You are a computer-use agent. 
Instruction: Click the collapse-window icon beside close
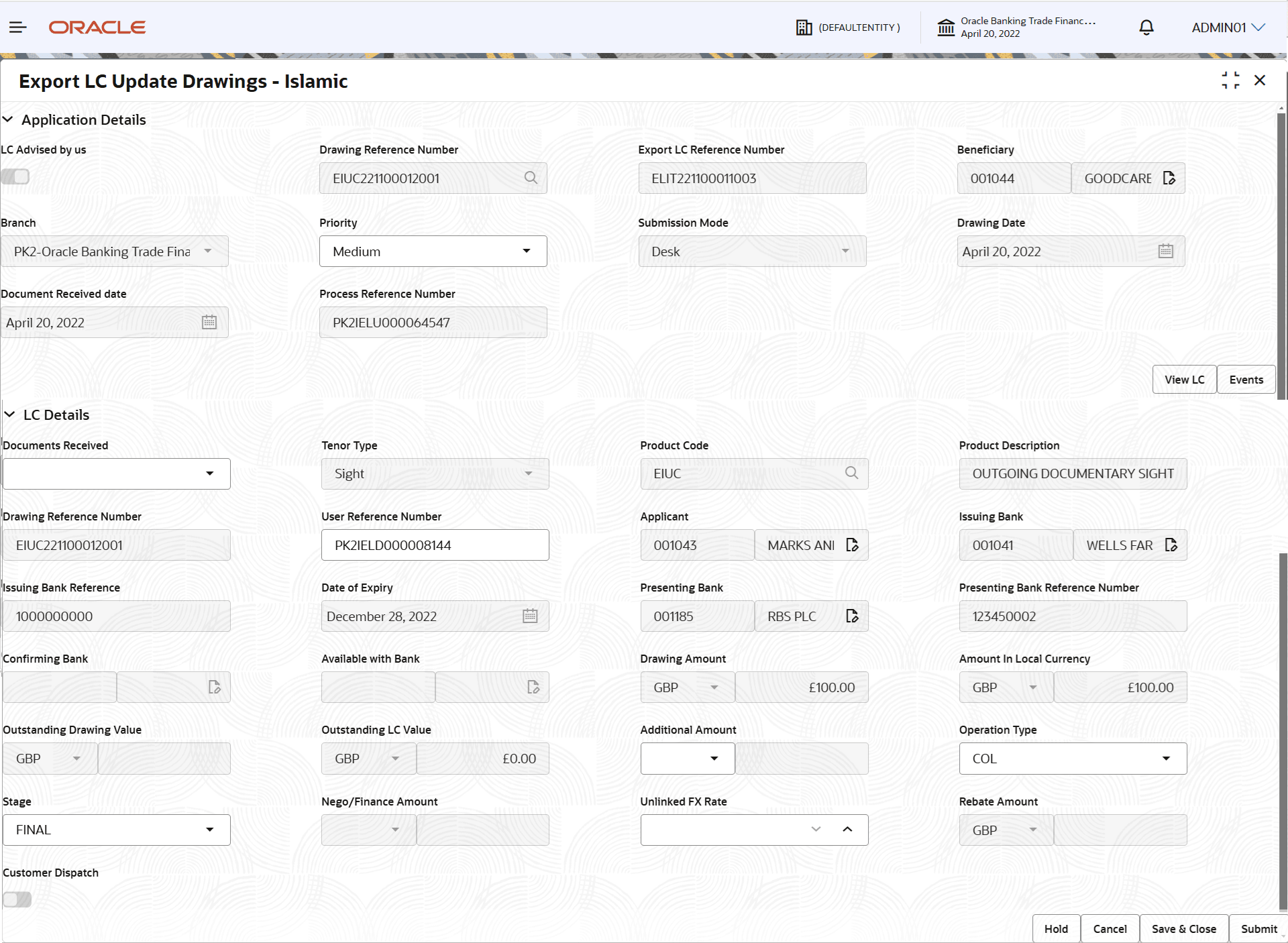point(1230,80)
